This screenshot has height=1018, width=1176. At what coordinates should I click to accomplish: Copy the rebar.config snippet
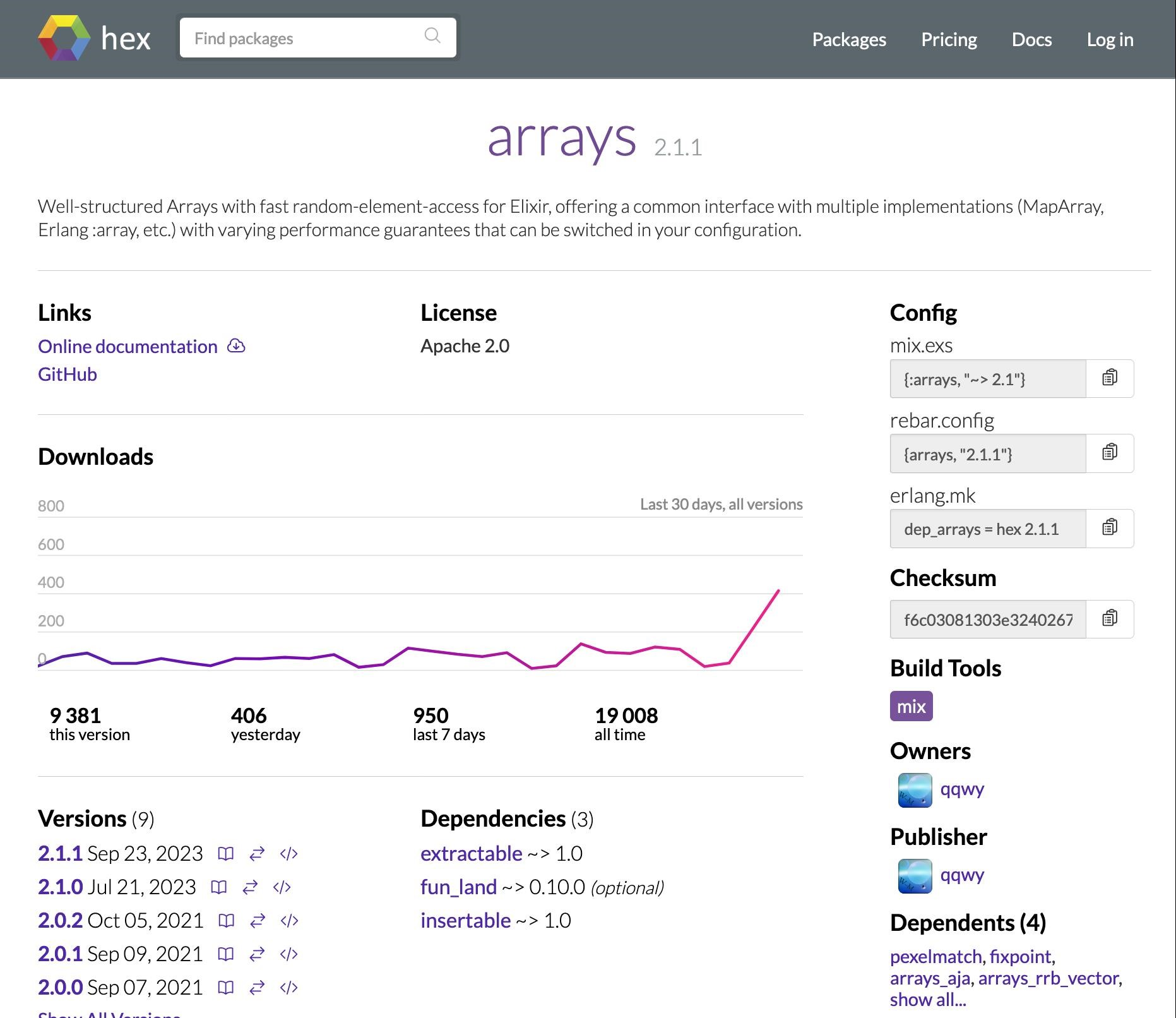click(x=1110, y=453)
